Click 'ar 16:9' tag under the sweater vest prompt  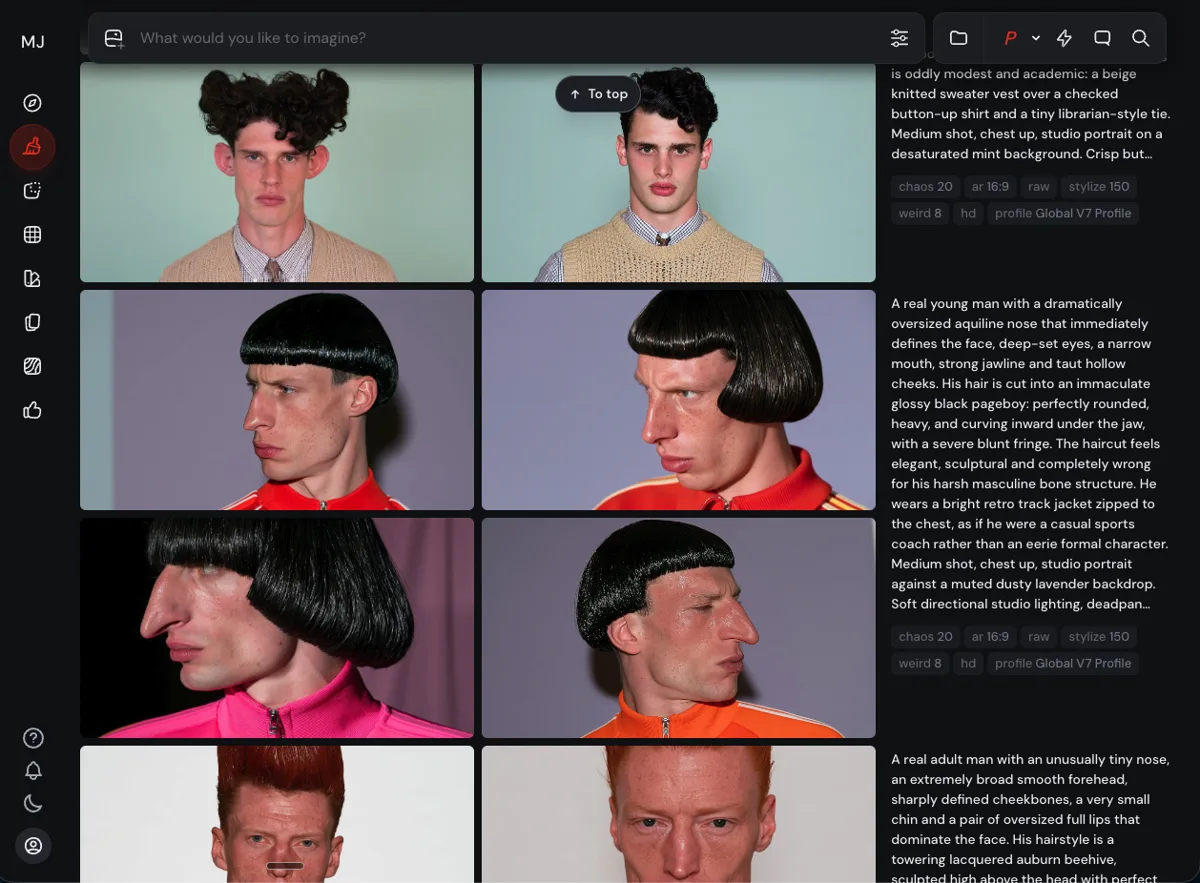[990, 186]
